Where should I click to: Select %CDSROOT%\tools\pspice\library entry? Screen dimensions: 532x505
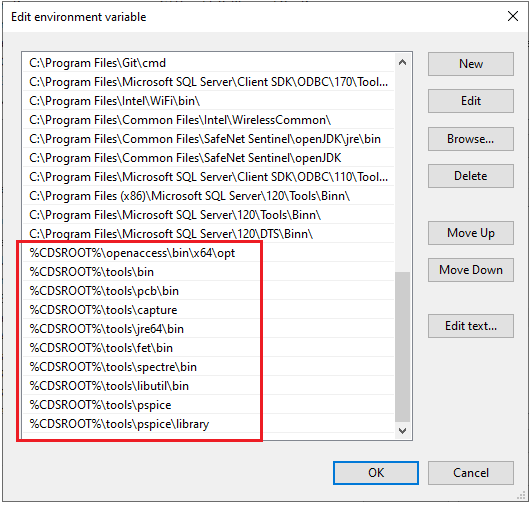(x=208, y=424)
